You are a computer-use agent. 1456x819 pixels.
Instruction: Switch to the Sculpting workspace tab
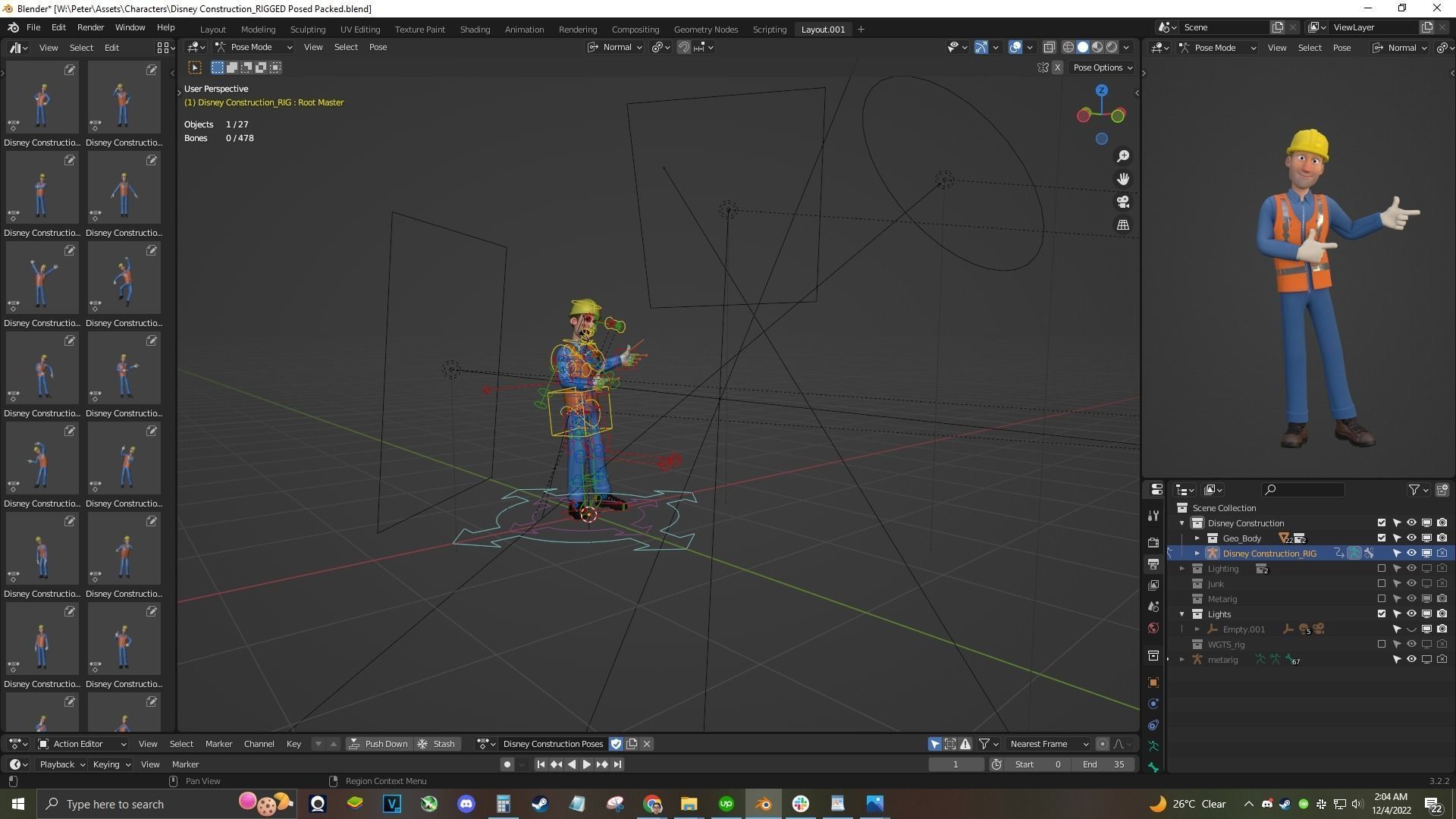(307, 29)
